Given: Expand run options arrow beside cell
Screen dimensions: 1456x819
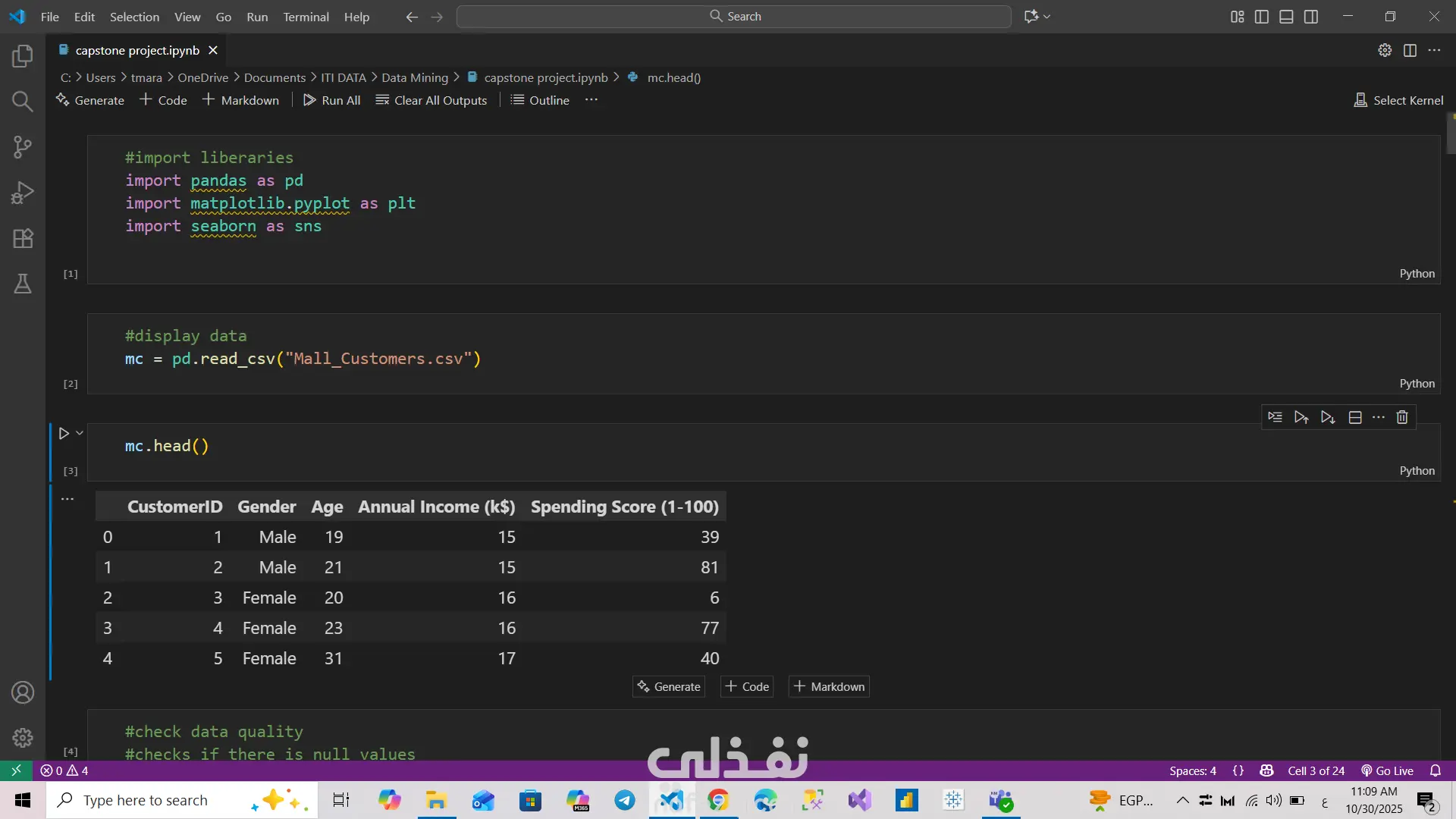Looking at the screenshot, I should 80,433.
